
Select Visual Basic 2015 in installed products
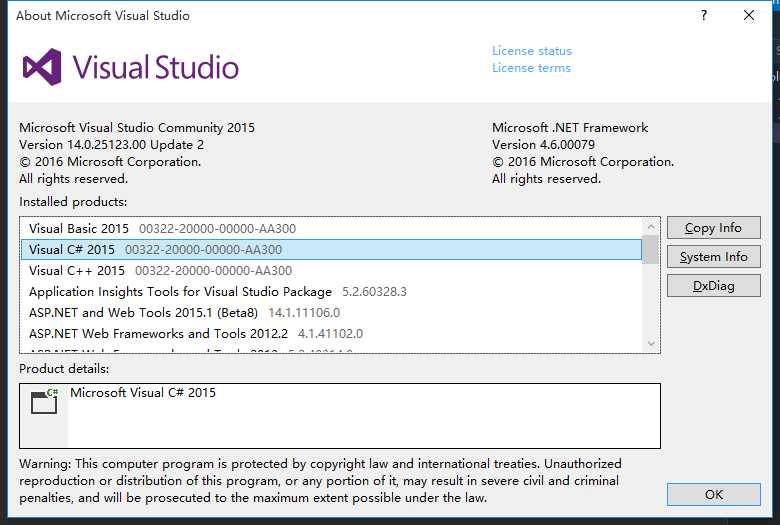(331, 228)
